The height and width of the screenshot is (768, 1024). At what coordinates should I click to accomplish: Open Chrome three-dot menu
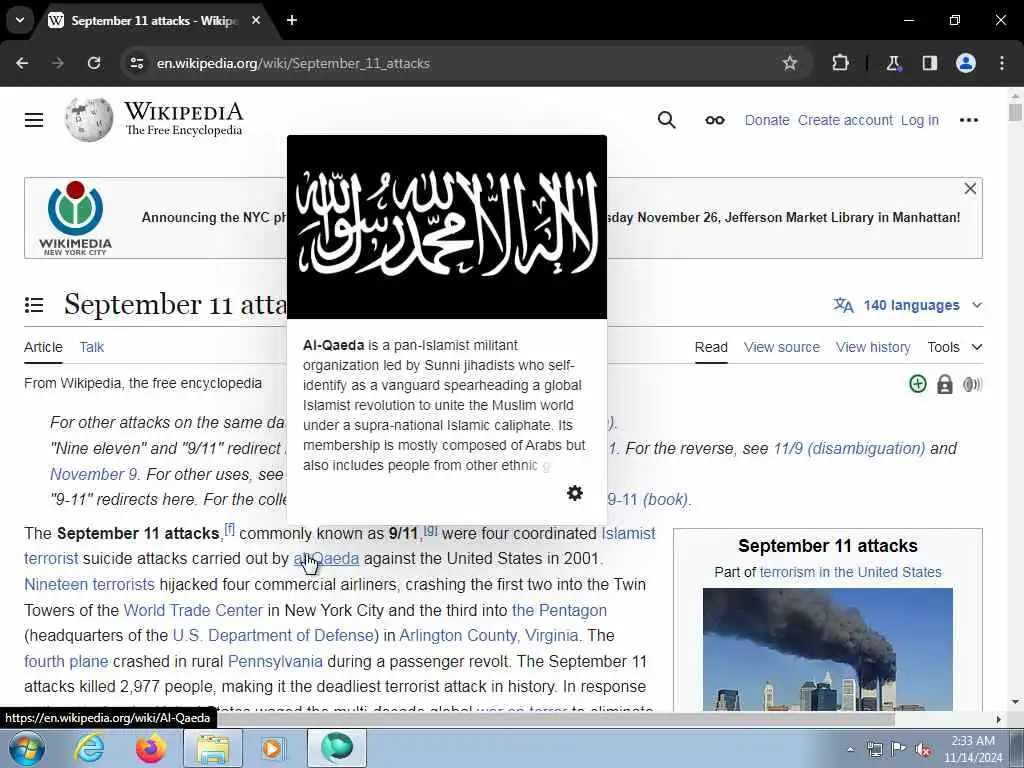pos(1002,63)
